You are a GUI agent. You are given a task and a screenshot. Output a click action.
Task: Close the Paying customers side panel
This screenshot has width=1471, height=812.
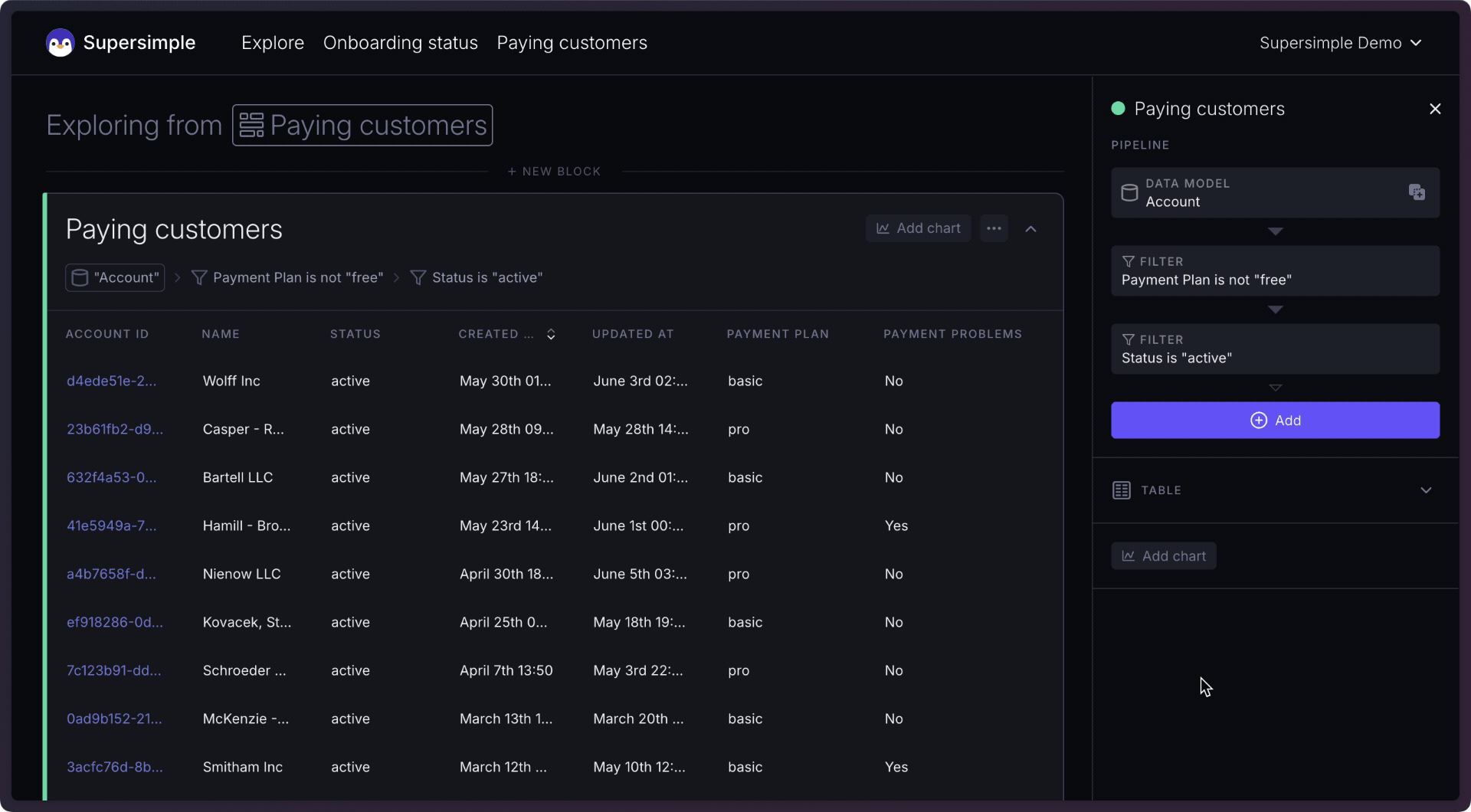coord(1436,109)
